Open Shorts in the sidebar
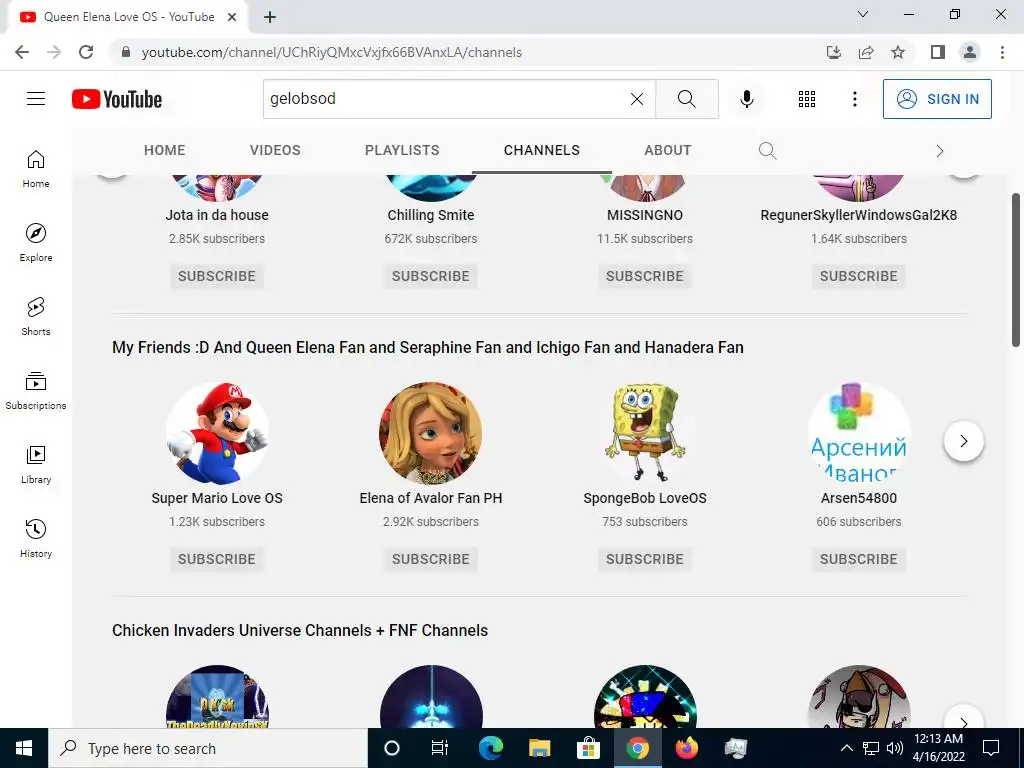The height and width of the screenshot is (768, 1024). [36, 317]
